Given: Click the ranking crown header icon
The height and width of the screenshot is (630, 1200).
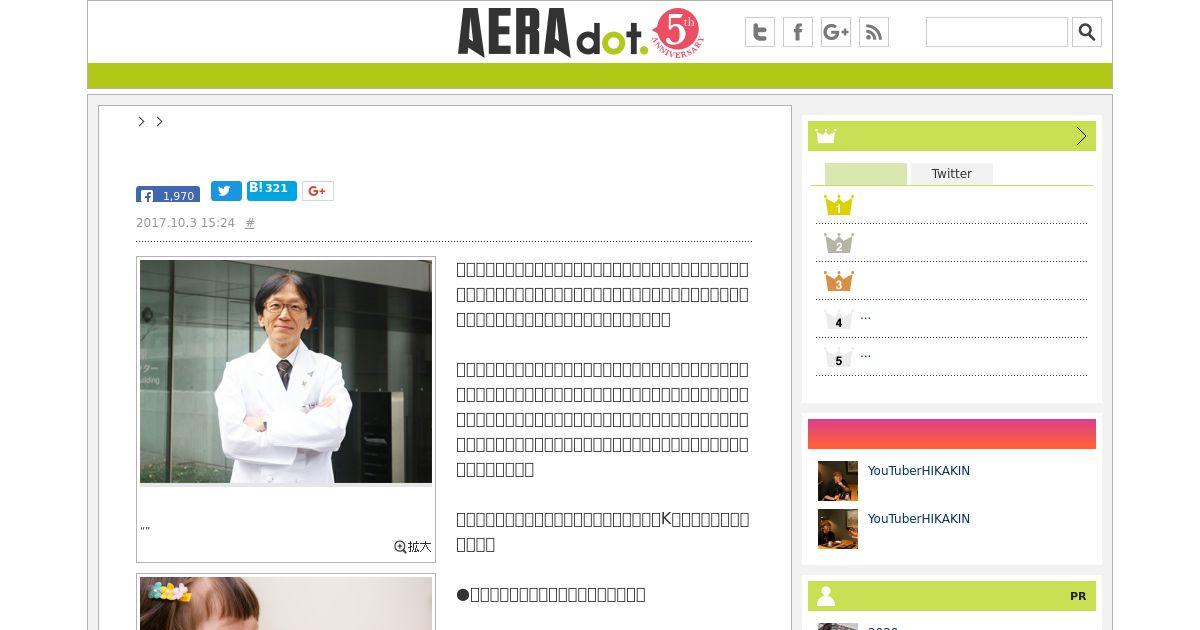Looking at the screenshot, I should point(825,136).
